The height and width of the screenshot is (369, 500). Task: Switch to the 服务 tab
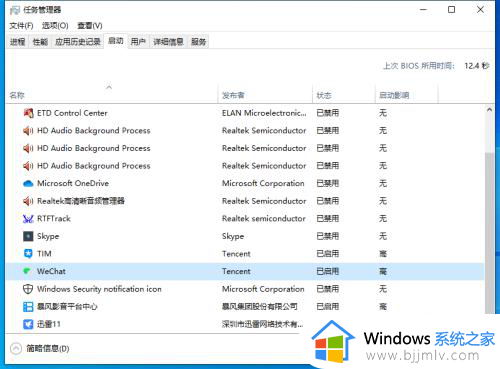point(198,42)
